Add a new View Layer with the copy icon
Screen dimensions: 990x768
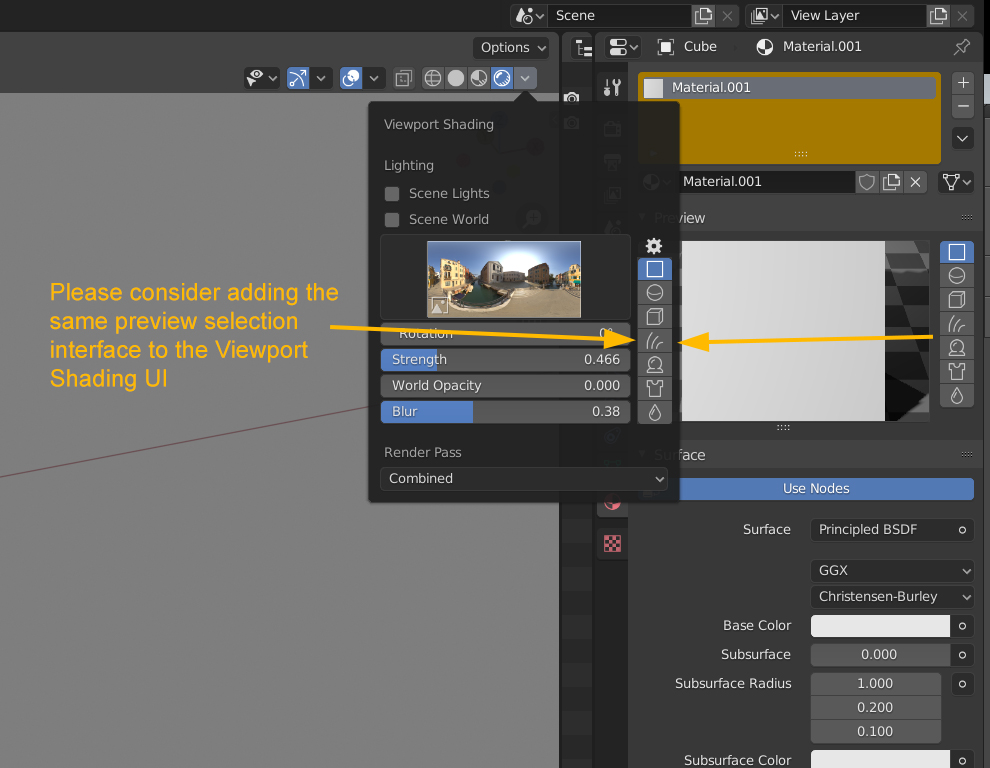[x=938, y=16]
